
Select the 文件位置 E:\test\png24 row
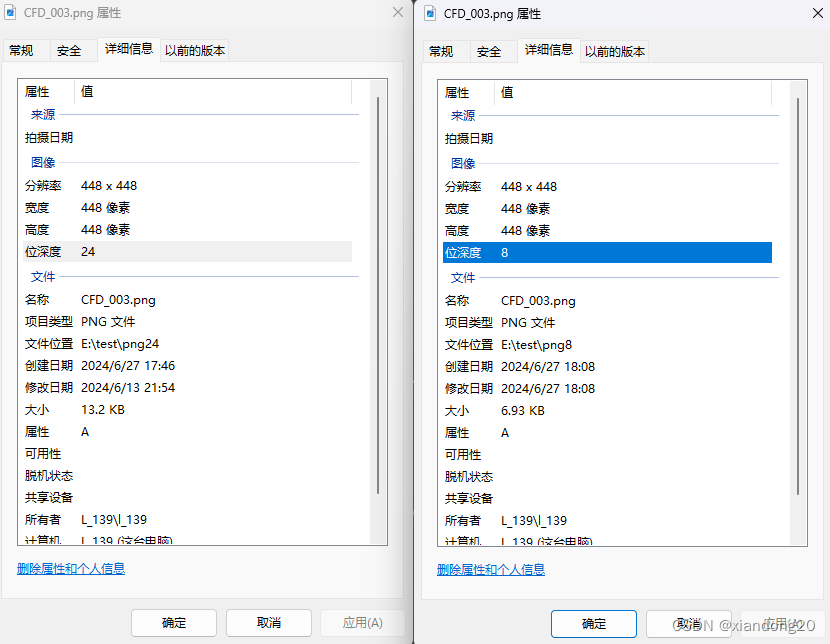187,344
